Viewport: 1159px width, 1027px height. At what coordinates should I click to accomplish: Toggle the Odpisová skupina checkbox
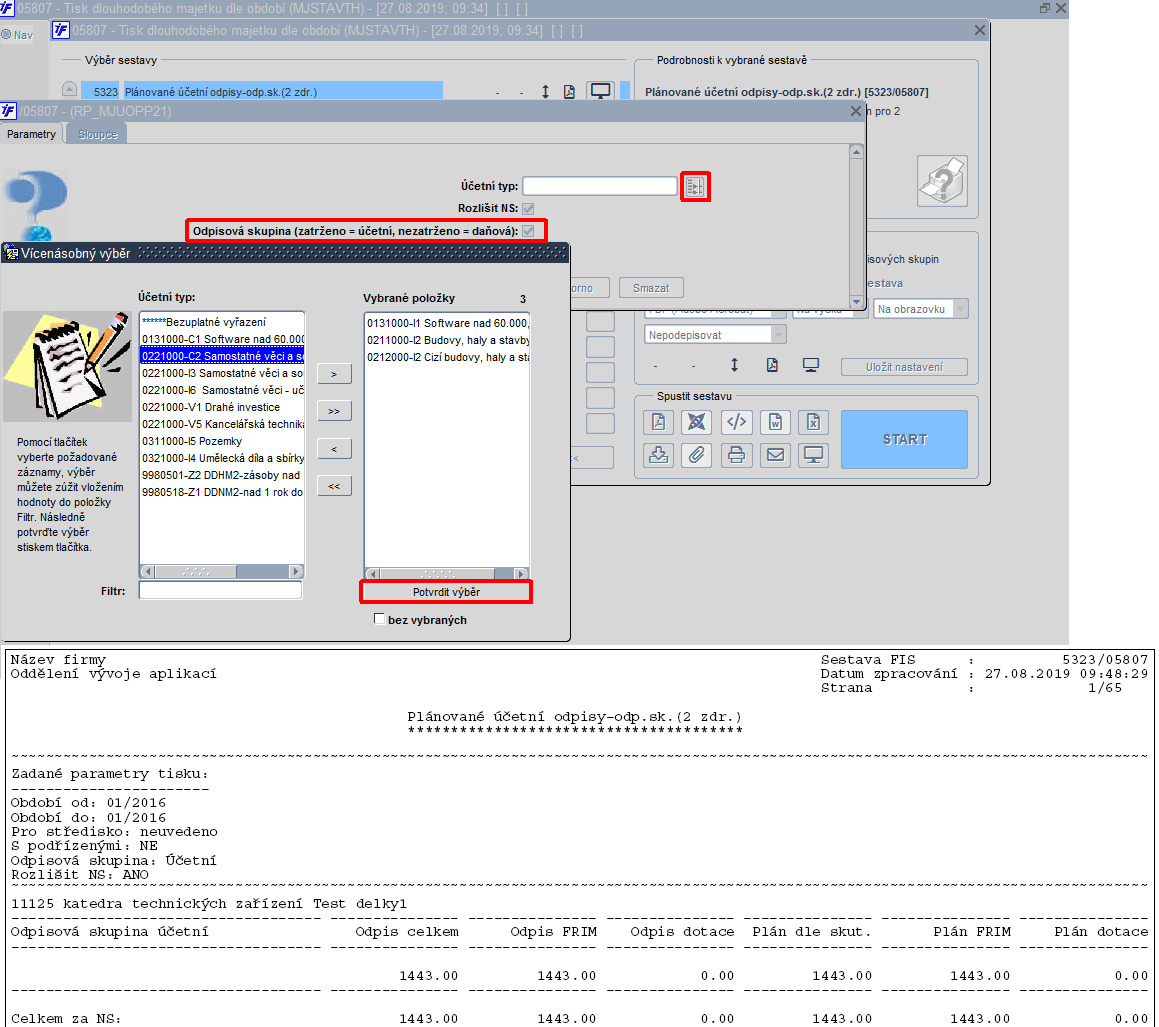tap(528, 231)
